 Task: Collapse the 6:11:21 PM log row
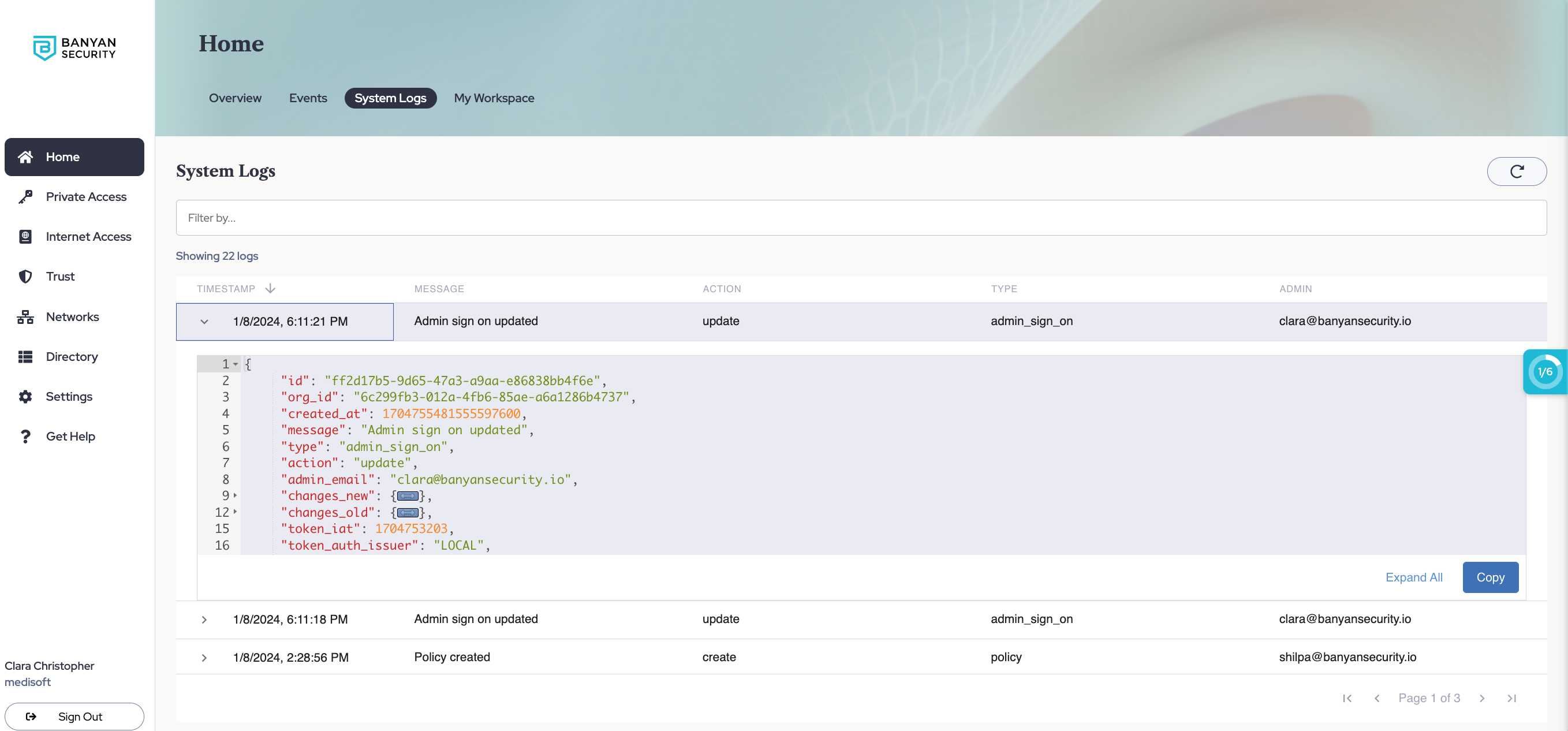pyautogui.click(x=204, y=322)
